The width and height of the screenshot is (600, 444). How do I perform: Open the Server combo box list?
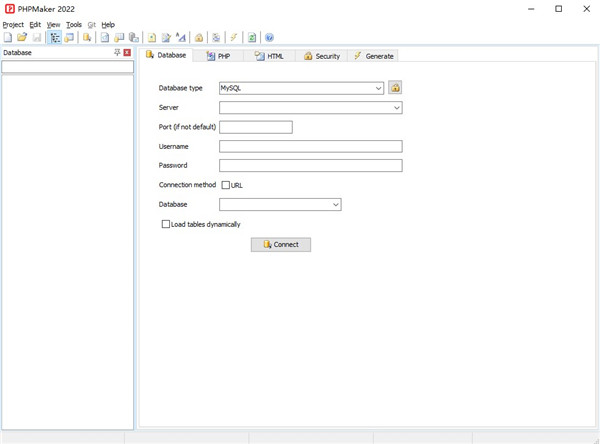click(x=397, y=107)
